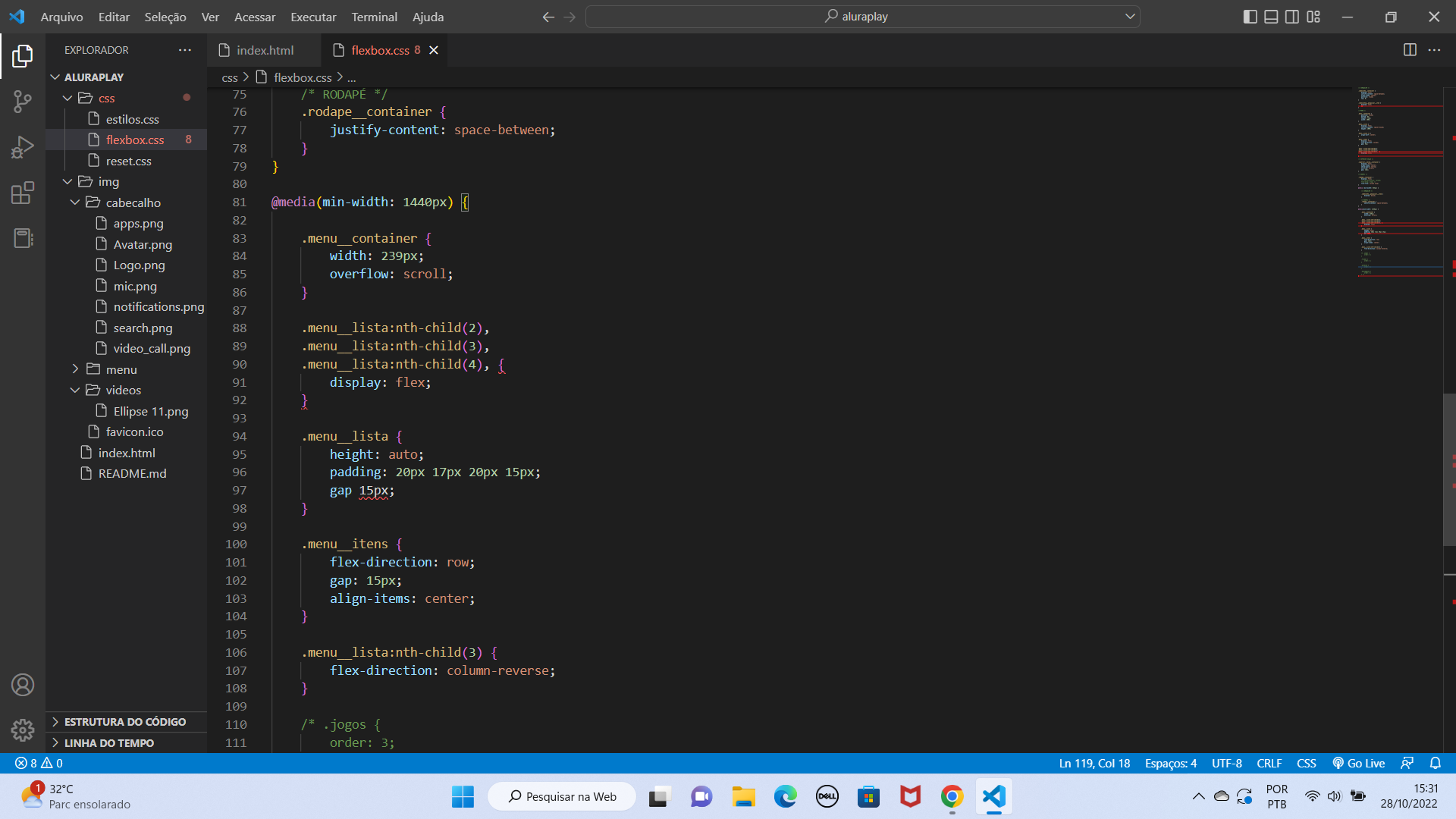Viewport: 1456px width, 819px height.
Task: Toggle the primary side bar
Action: coord(1250,17)
